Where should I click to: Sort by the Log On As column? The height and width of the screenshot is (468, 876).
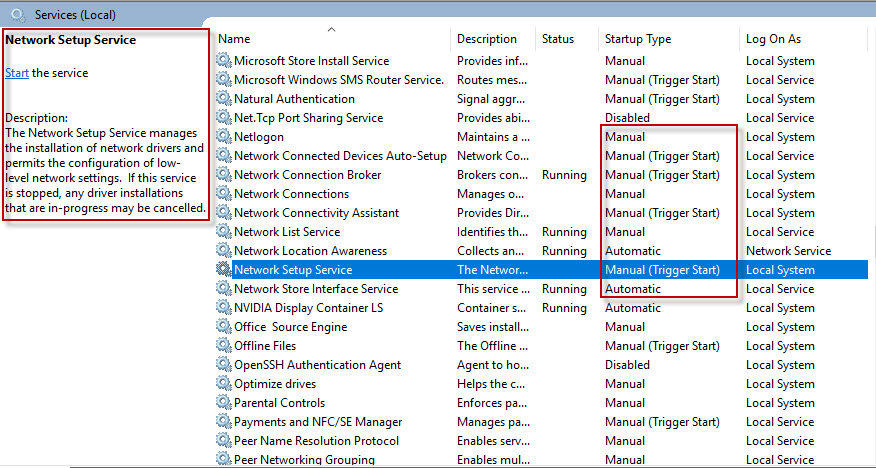(773, 39)
